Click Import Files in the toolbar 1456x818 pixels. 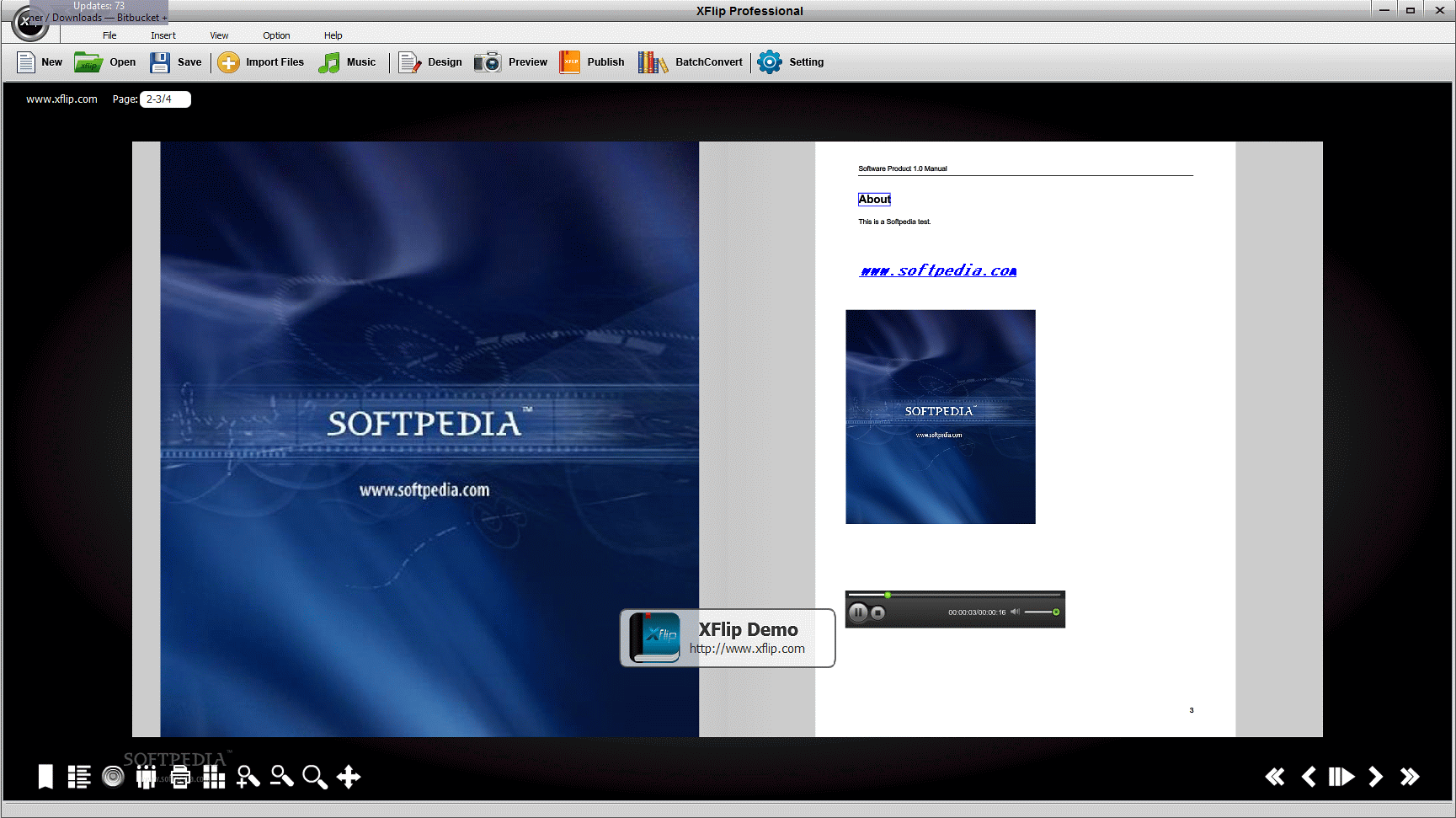(x=261, y=62)
